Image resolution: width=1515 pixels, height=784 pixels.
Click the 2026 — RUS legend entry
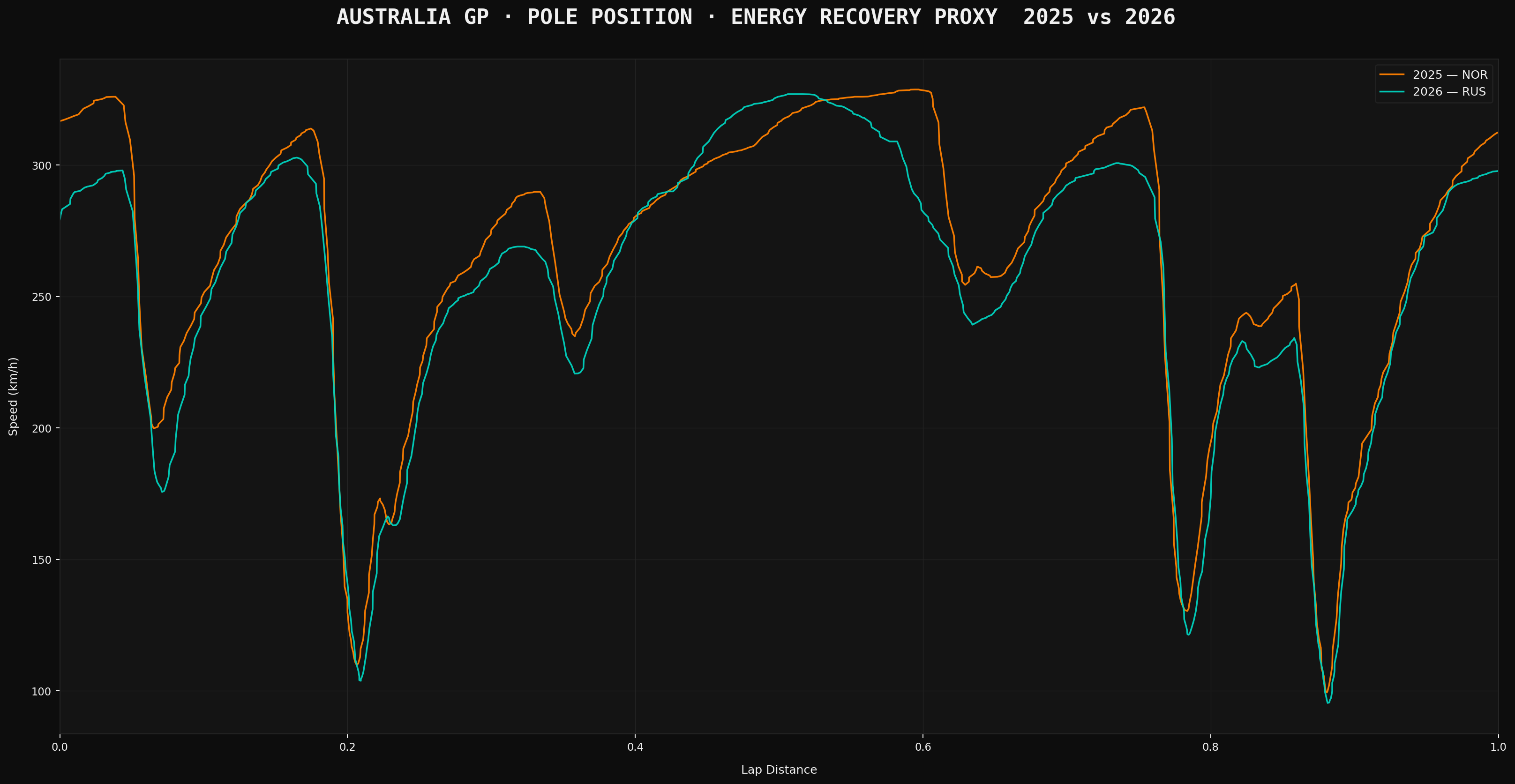click(1449, 92)
